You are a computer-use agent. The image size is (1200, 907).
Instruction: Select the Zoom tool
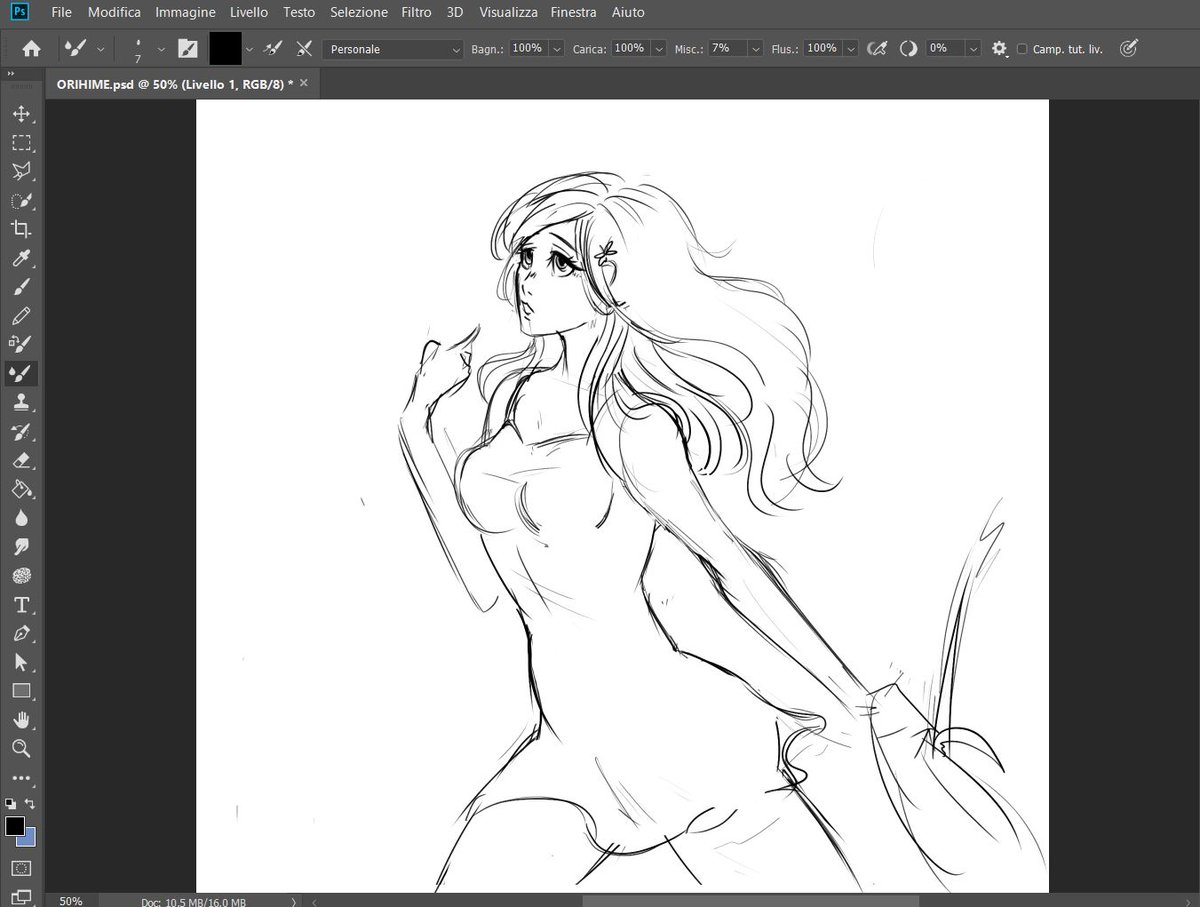pos(21,749)
